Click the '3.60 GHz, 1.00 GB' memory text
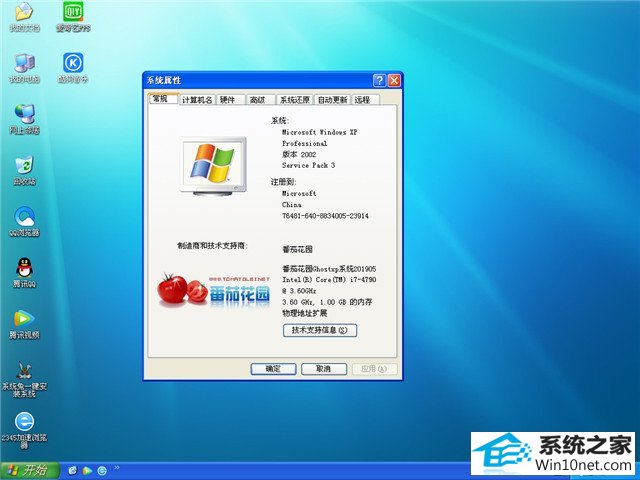This screenshot has width=640, height=480. [x=327, y=302]
